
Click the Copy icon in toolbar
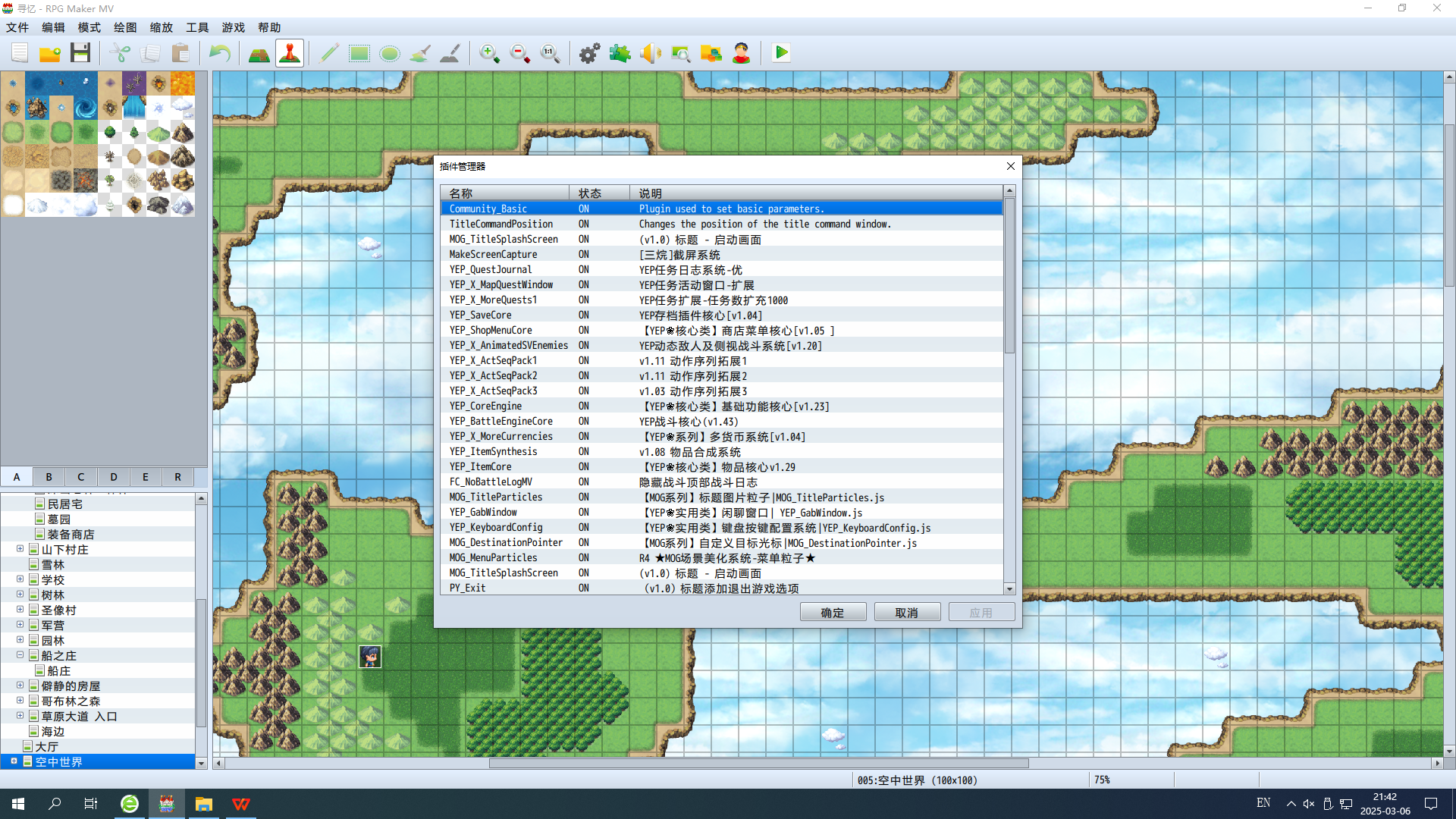(x=150, y=53)
